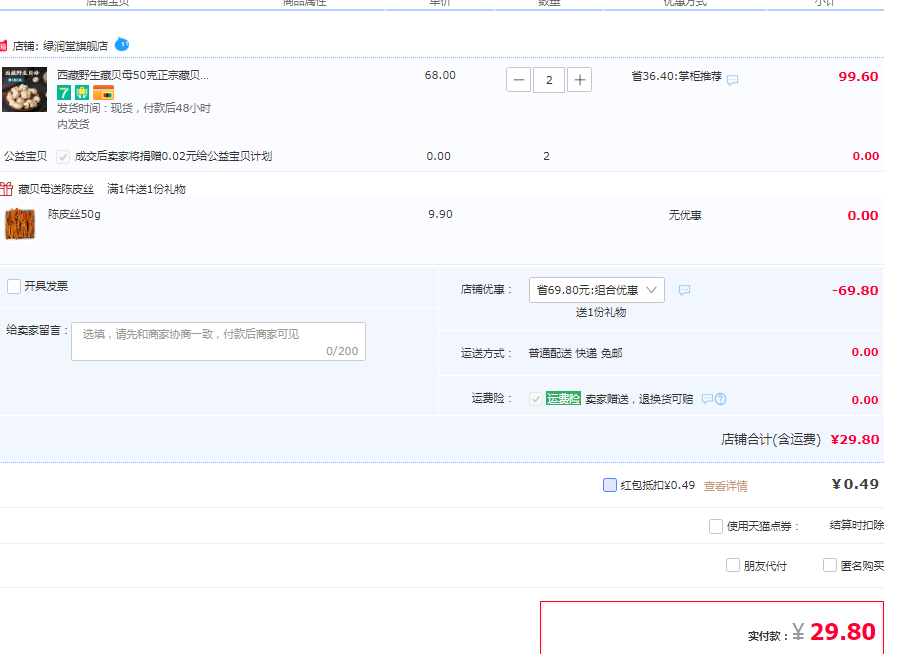Enable the 匿名购买 anonymous purchase checkbox
The image size is (903, 654).
point(830,565)
